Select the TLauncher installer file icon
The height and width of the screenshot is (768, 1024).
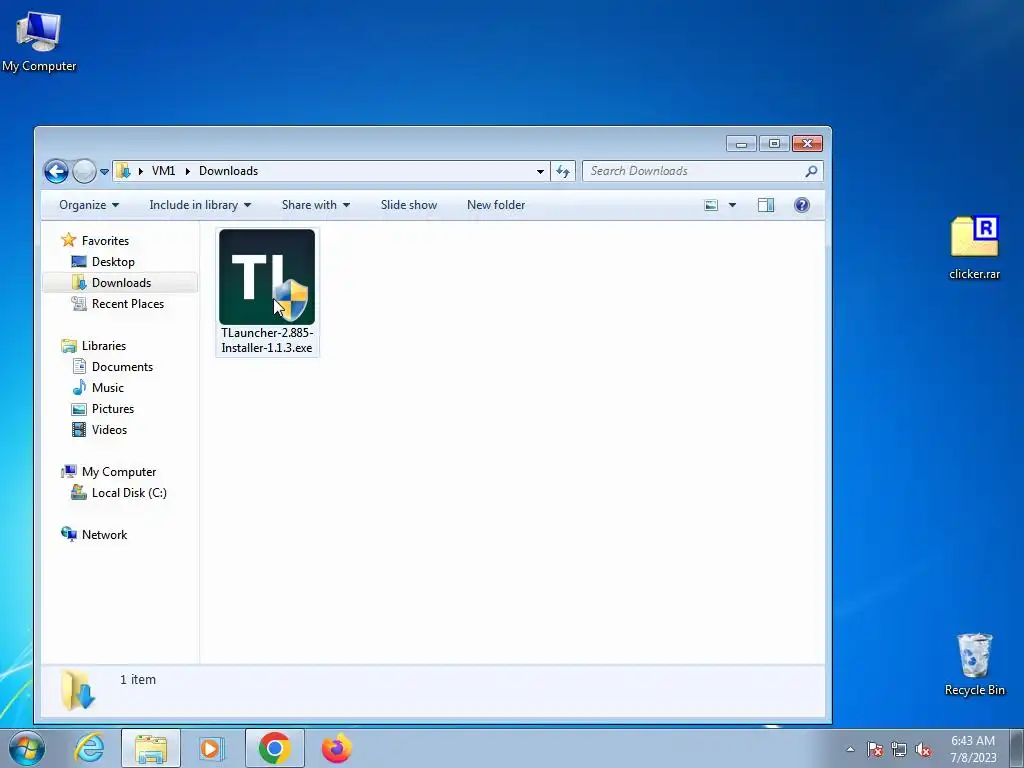[x=266, y=277]
